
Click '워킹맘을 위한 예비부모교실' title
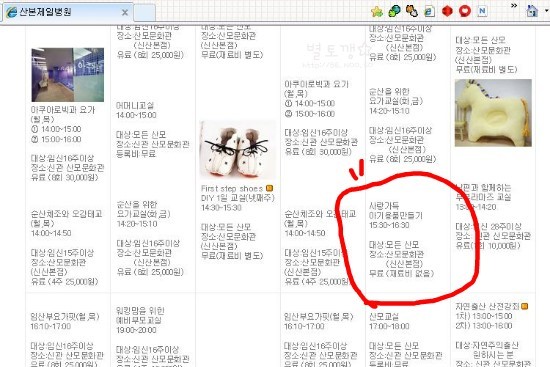pyautogui.click(x=140, y=315)
